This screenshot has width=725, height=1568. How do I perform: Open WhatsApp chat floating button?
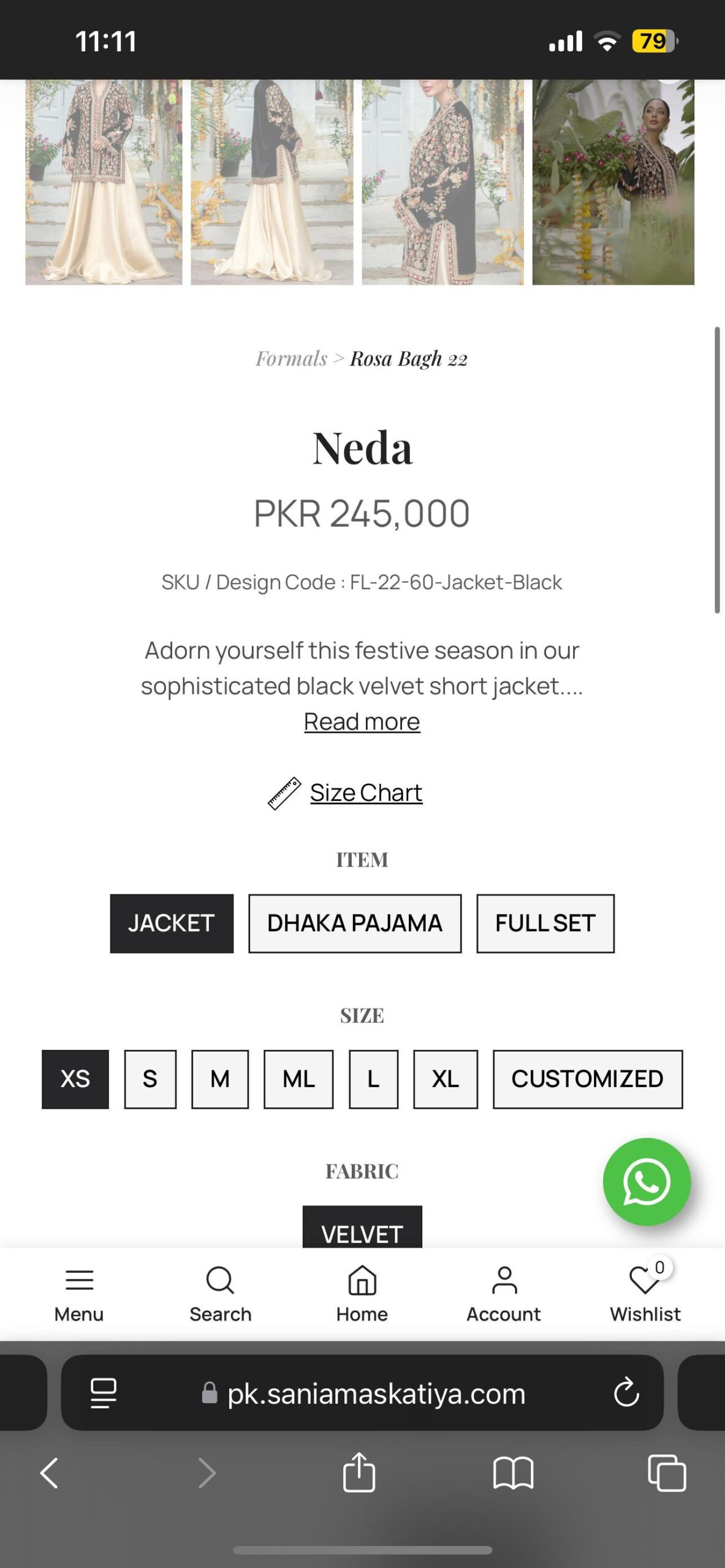pos(646,1182)
